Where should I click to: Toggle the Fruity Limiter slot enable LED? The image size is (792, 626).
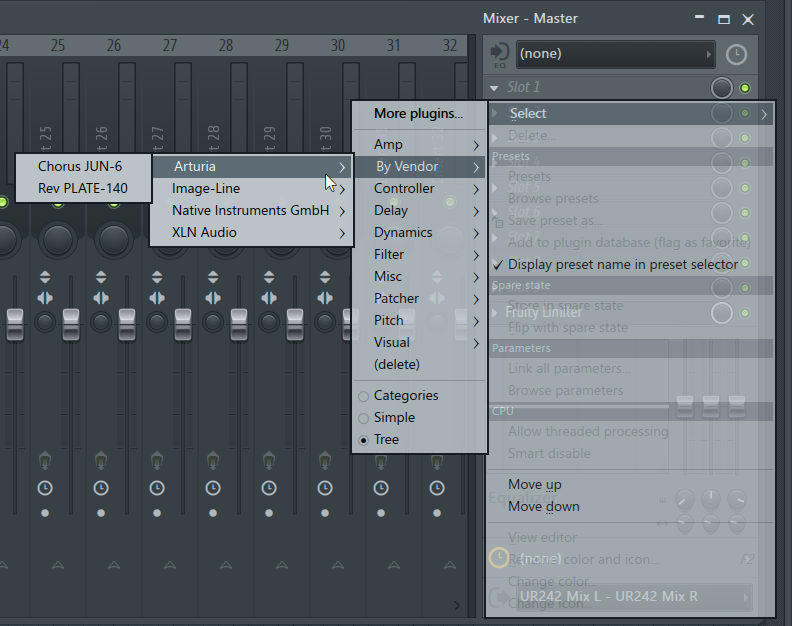(x=745, y=313)
